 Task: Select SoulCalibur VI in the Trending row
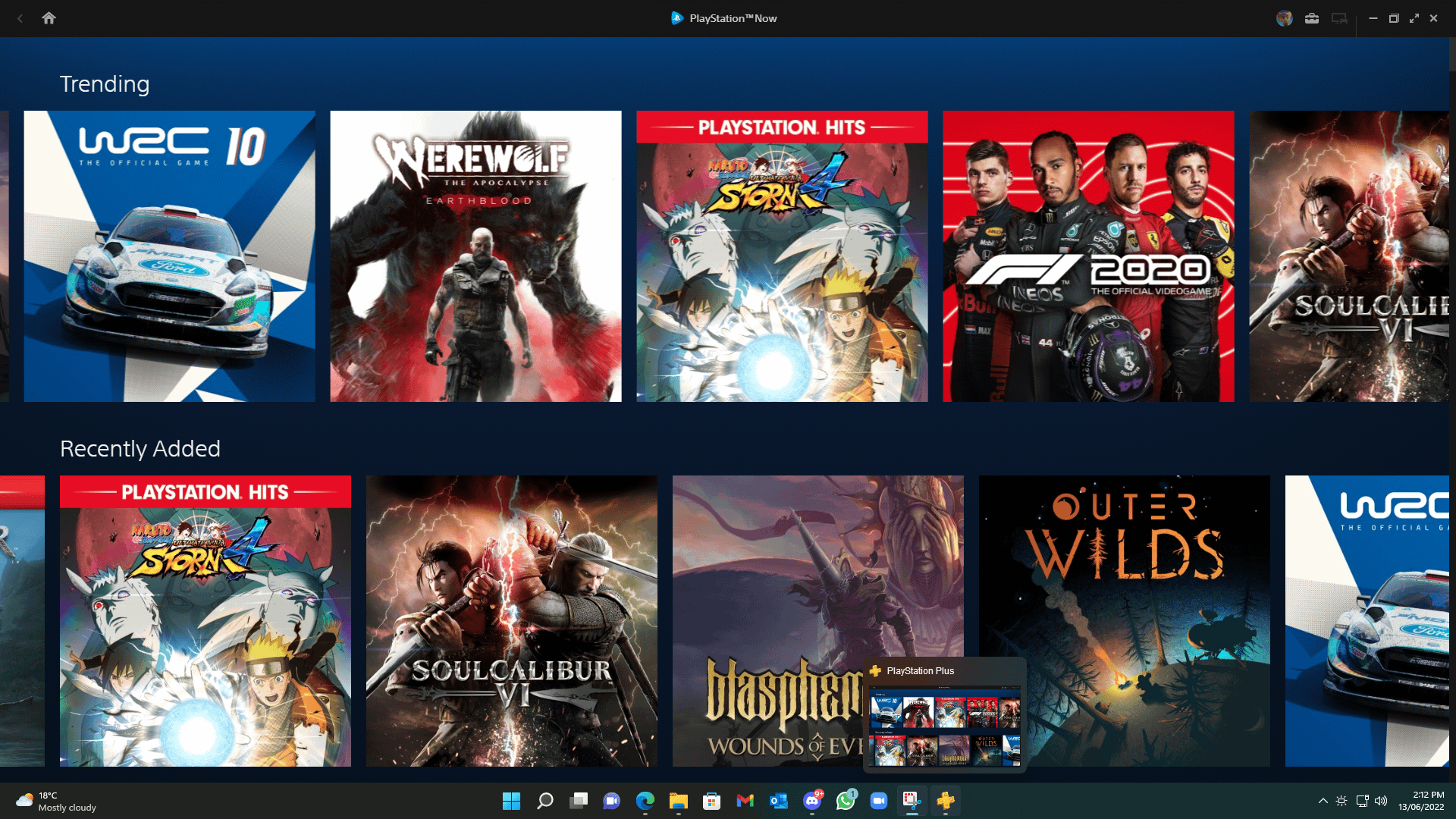click(x=1349, y=256)
